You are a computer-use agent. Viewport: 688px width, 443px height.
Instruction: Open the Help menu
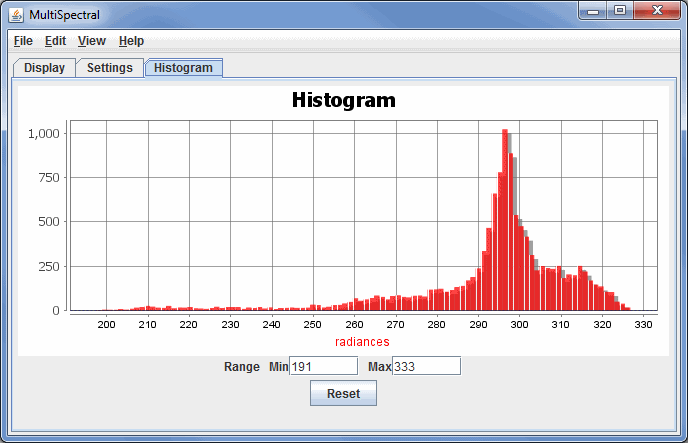tap(131, 41)
